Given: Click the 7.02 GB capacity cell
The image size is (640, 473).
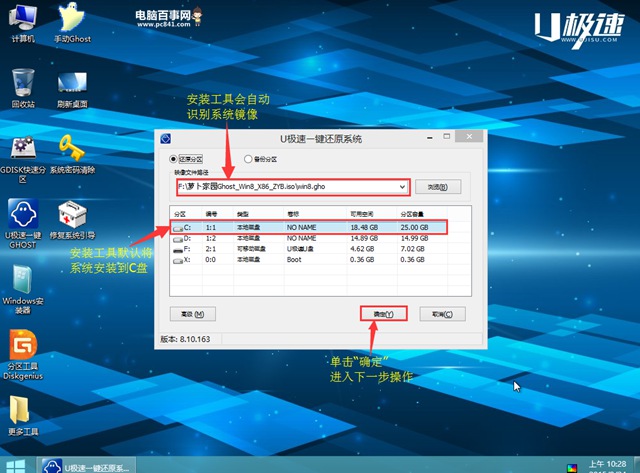Looking at the screenshot, I should (412, 249).
